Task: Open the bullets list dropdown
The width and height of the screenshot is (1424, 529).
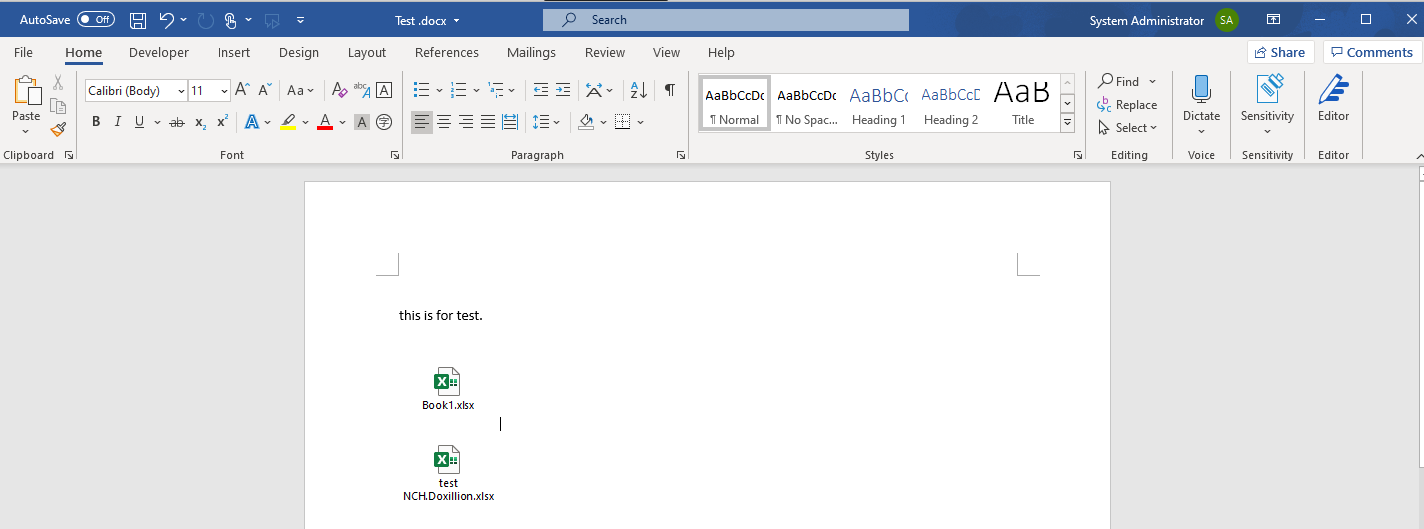Action: pos(440,90)
